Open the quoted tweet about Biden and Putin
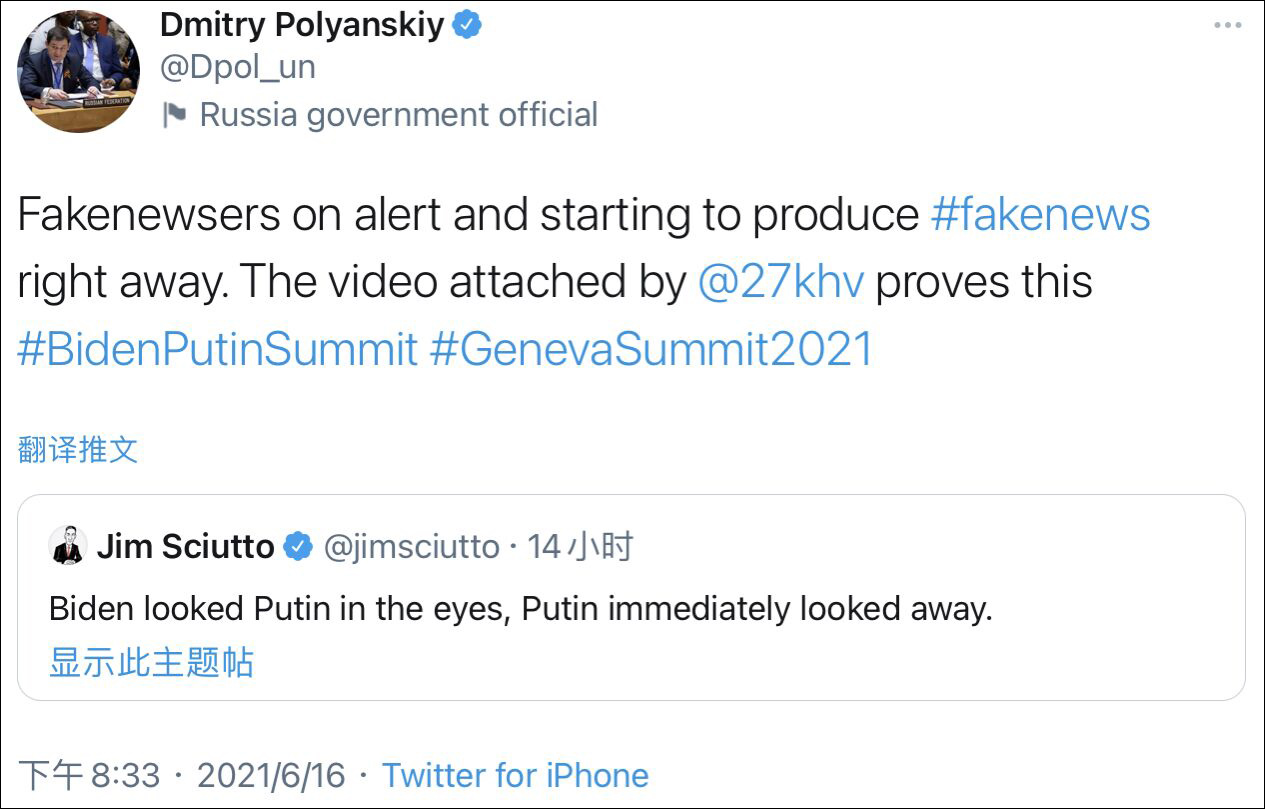Image resolution: width=1265 pixels, height=809 pixels. [x=520, y=608]
